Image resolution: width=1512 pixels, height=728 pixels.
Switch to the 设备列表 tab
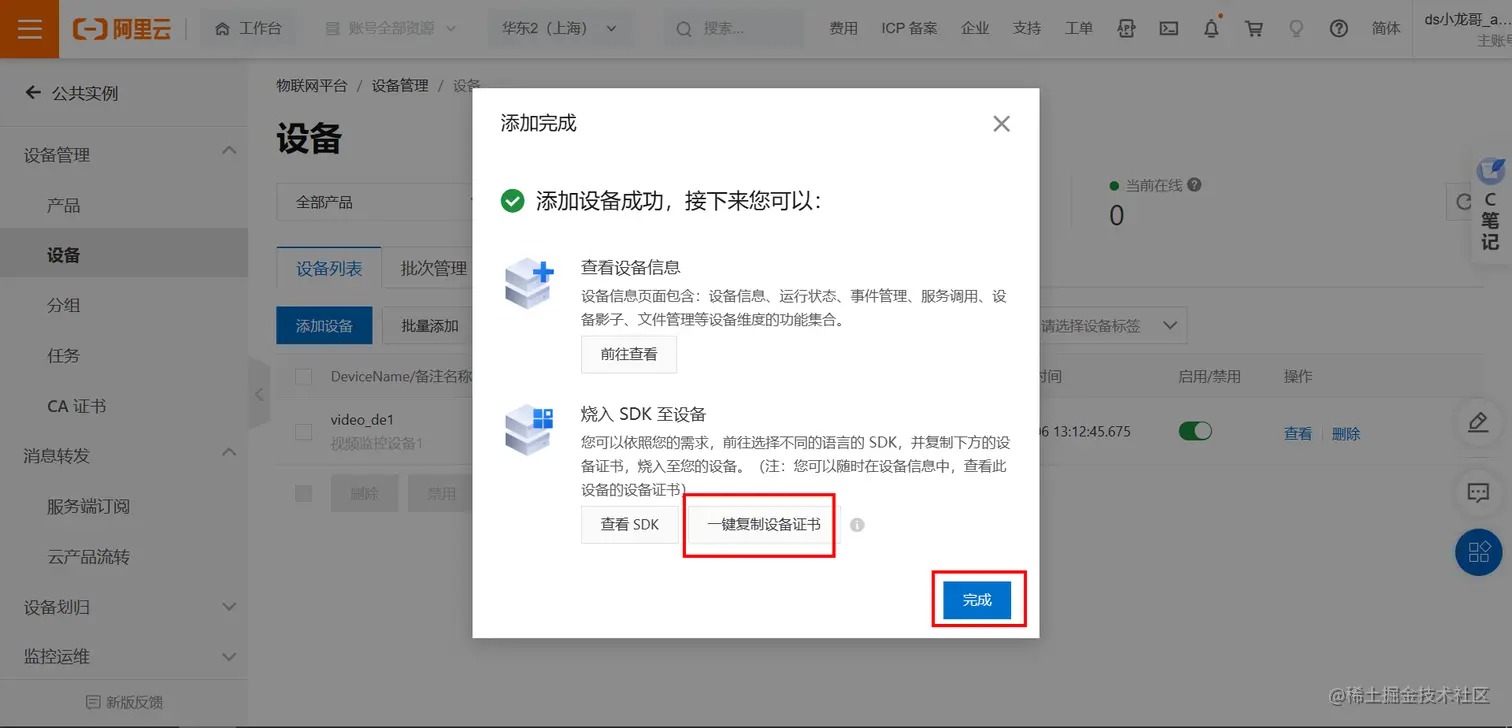click(329, 268)
